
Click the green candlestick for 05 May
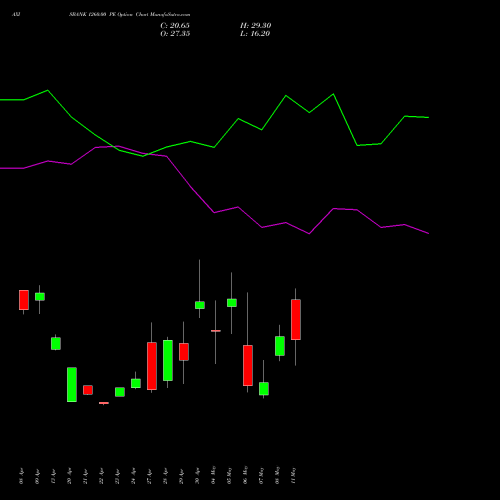point(232,303)
